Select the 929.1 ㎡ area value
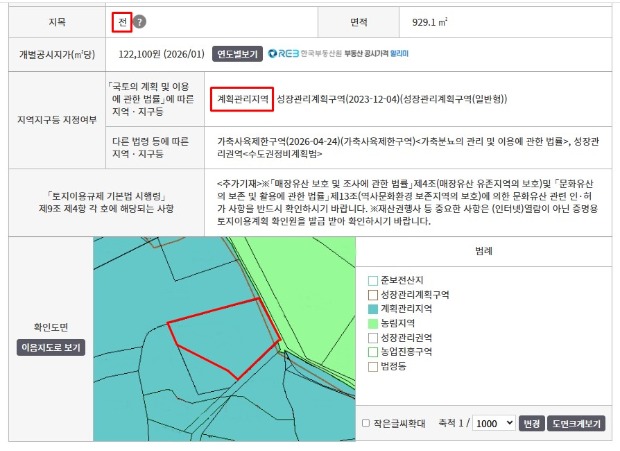620x451 pixels. click(429, 22)
